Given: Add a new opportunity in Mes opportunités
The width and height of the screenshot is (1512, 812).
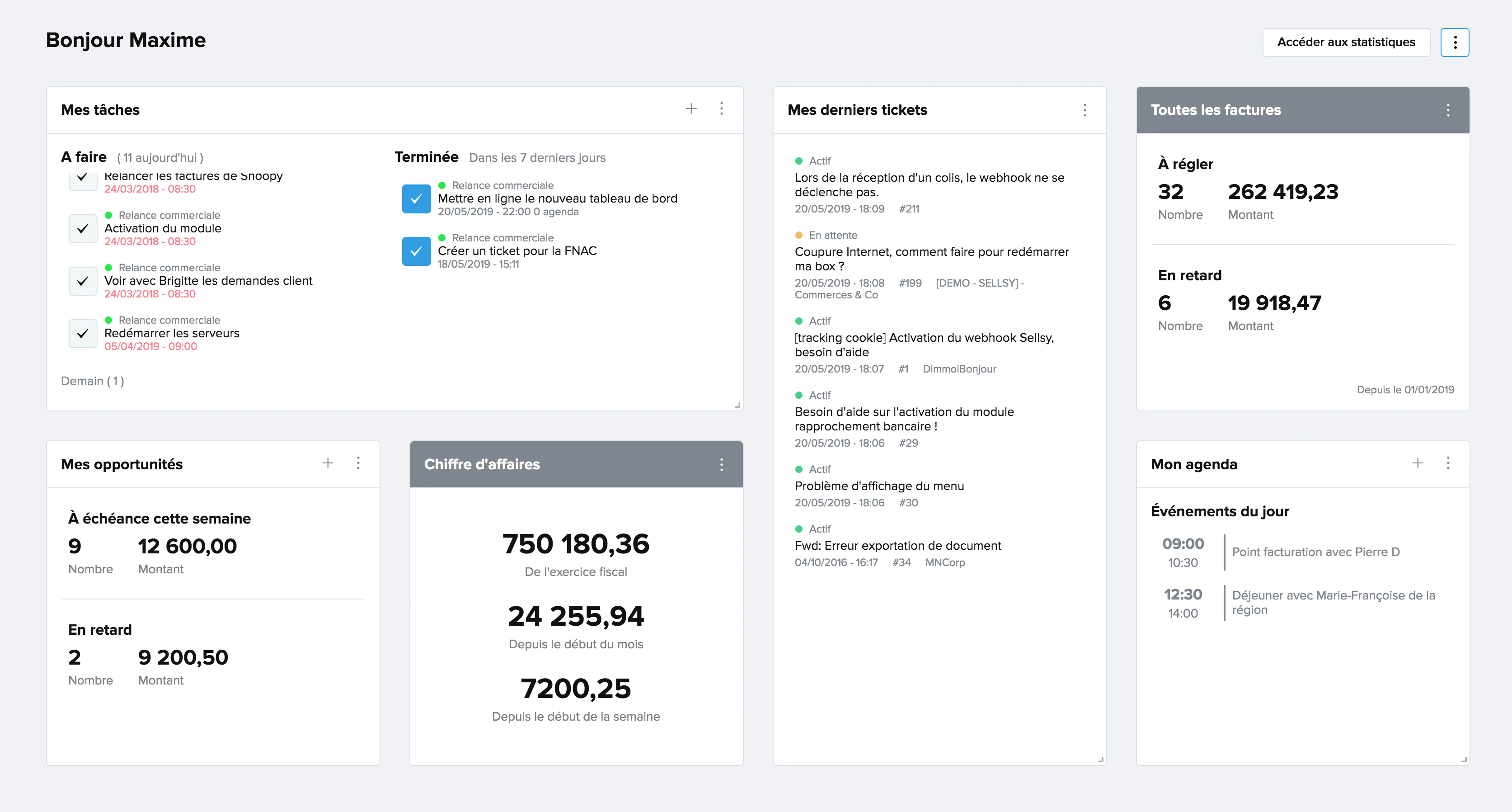Looking at the screenshot, I should (328, 463).
